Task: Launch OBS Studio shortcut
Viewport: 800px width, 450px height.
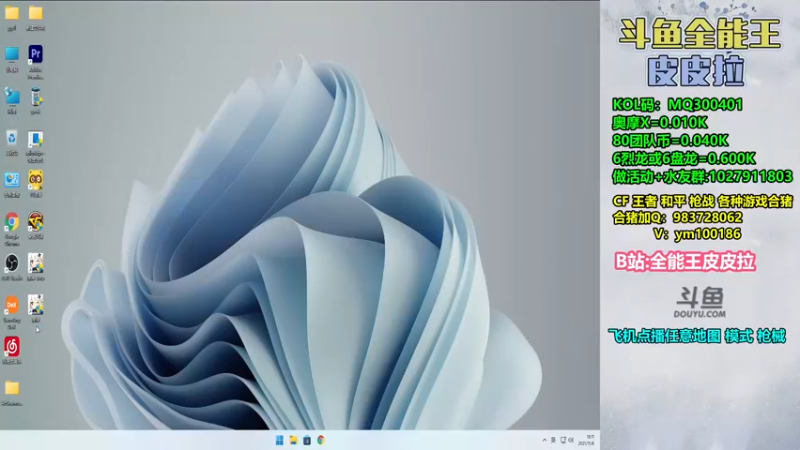Action: pos(12,264)
